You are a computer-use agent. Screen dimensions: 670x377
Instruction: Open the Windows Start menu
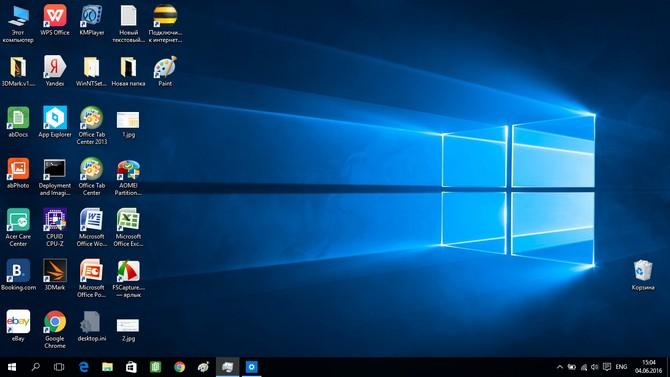coord(12,367)
